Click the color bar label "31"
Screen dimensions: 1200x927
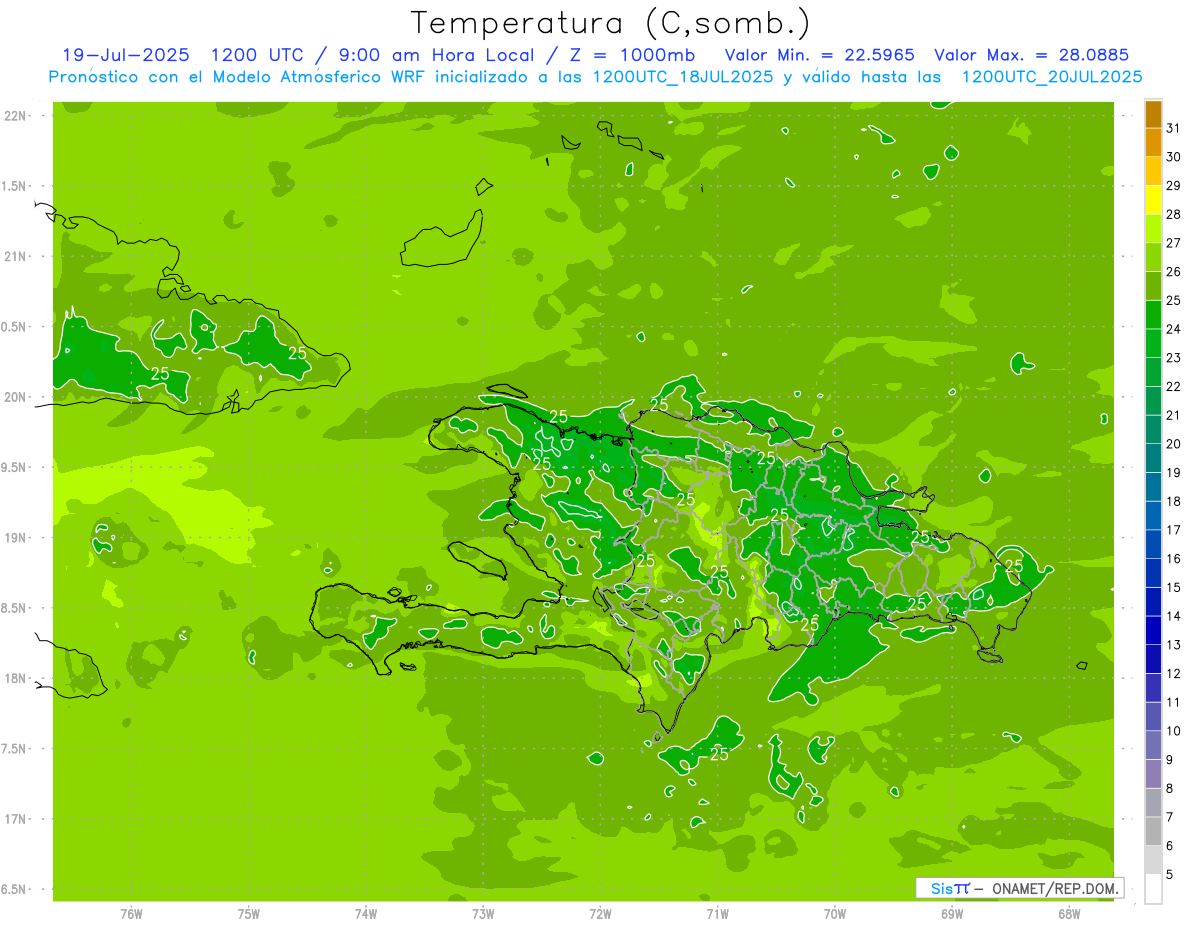1173,128
